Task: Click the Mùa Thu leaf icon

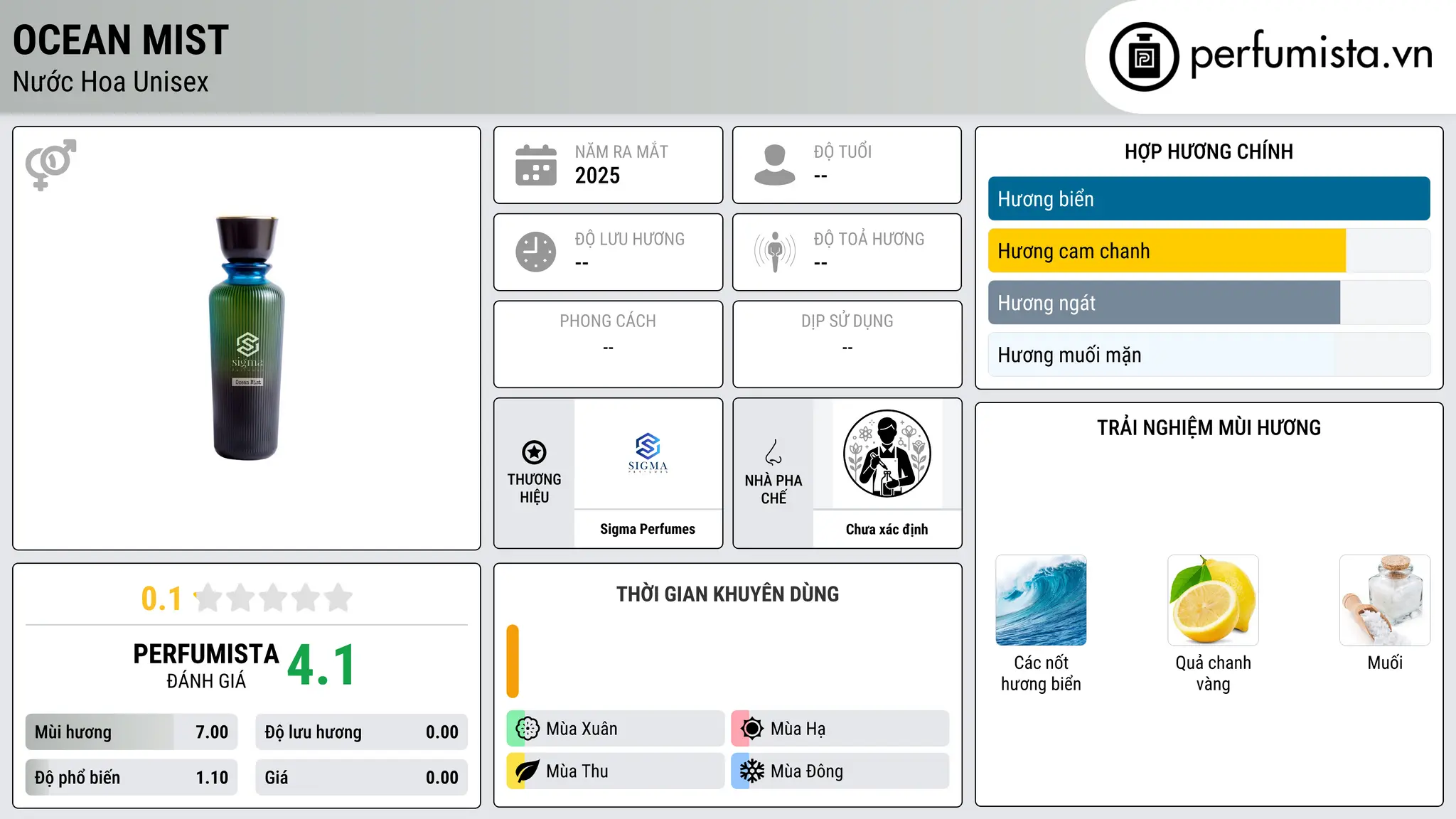Action: pyautogui.click(x=528, y=771)
